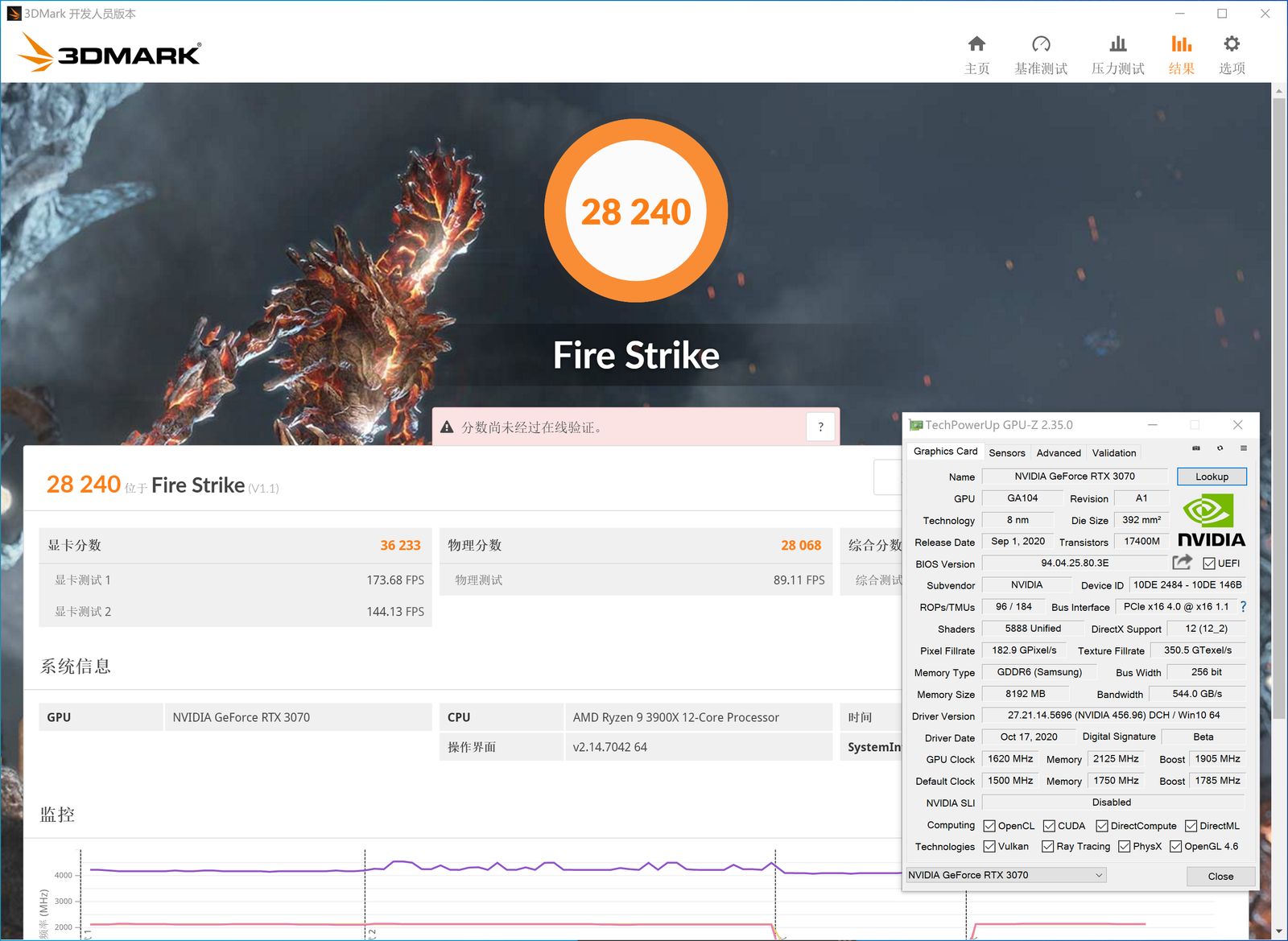
Task: Click the 3DMark vertical scrollbar thumb
Action: (1279, 409)
